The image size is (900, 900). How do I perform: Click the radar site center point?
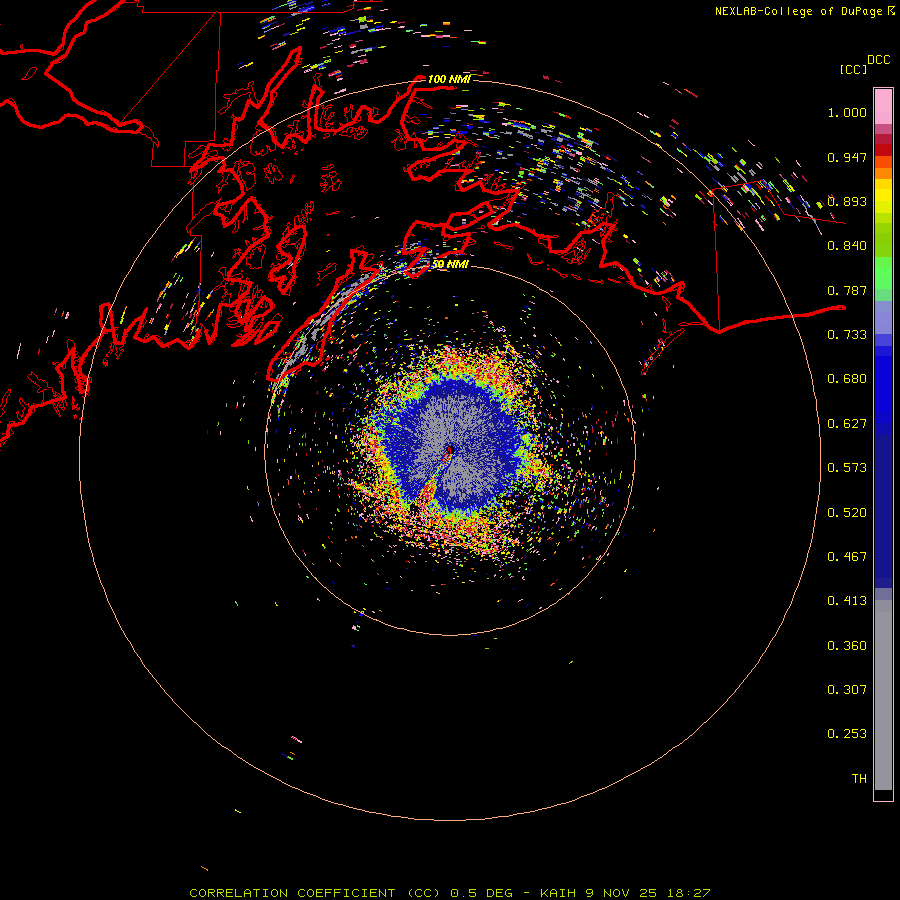coord(450,451)
